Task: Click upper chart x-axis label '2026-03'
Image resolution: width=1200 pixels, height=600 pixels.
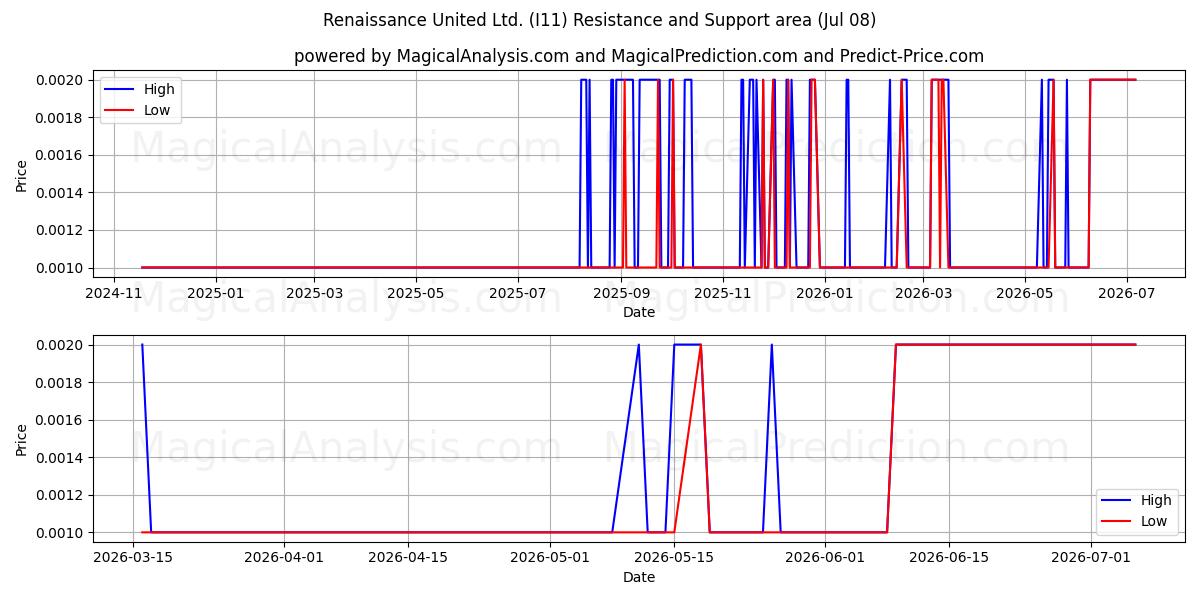Action: (x=923, y=294)
